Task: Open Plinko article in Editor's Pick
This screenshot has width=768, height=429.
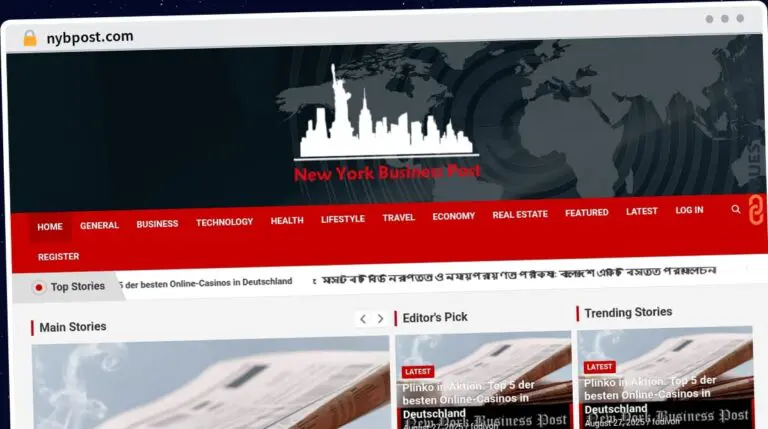Action: point(469,399)
